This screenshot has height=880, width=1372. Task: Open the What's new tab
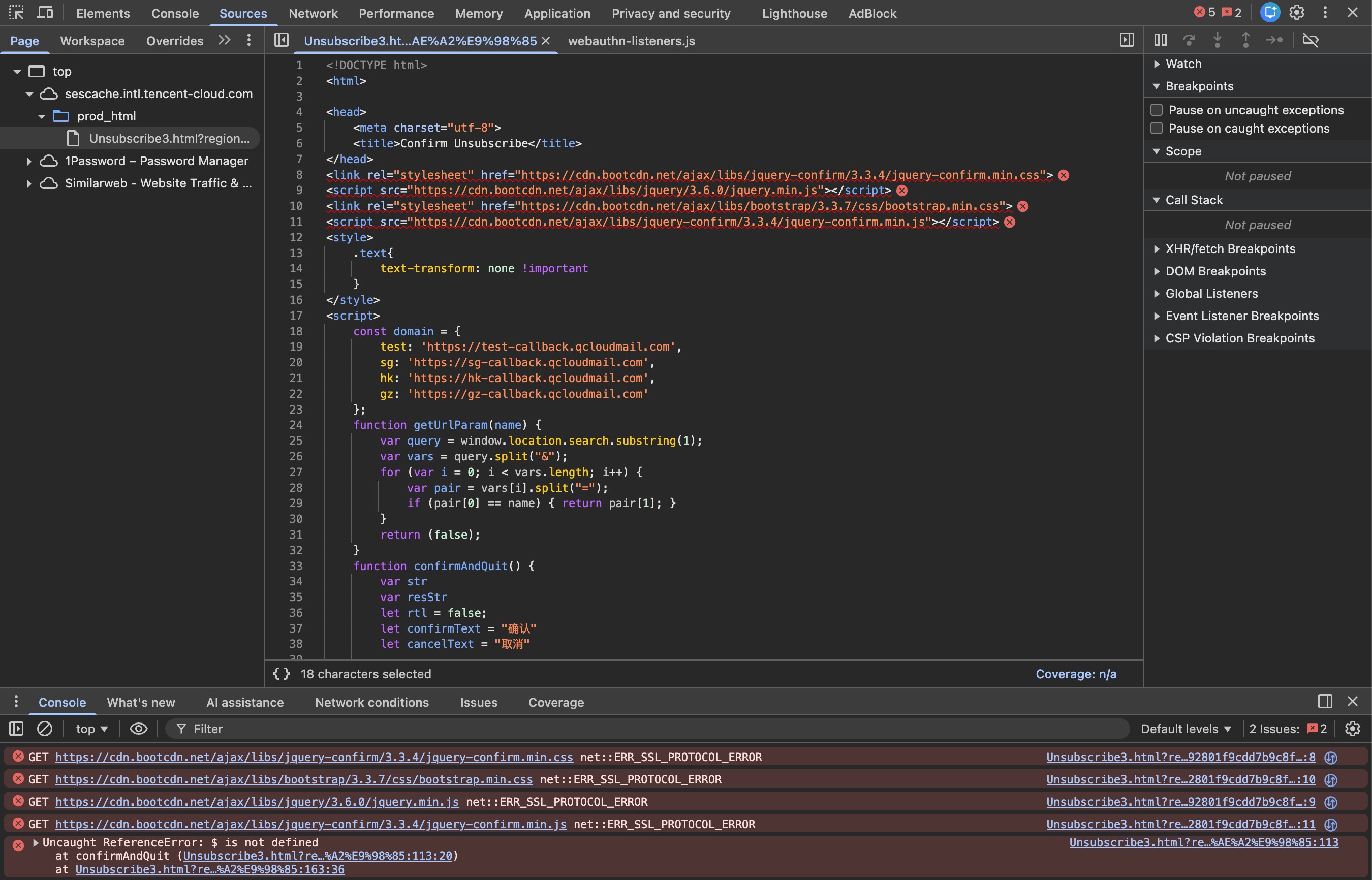[x=141, y=702]
